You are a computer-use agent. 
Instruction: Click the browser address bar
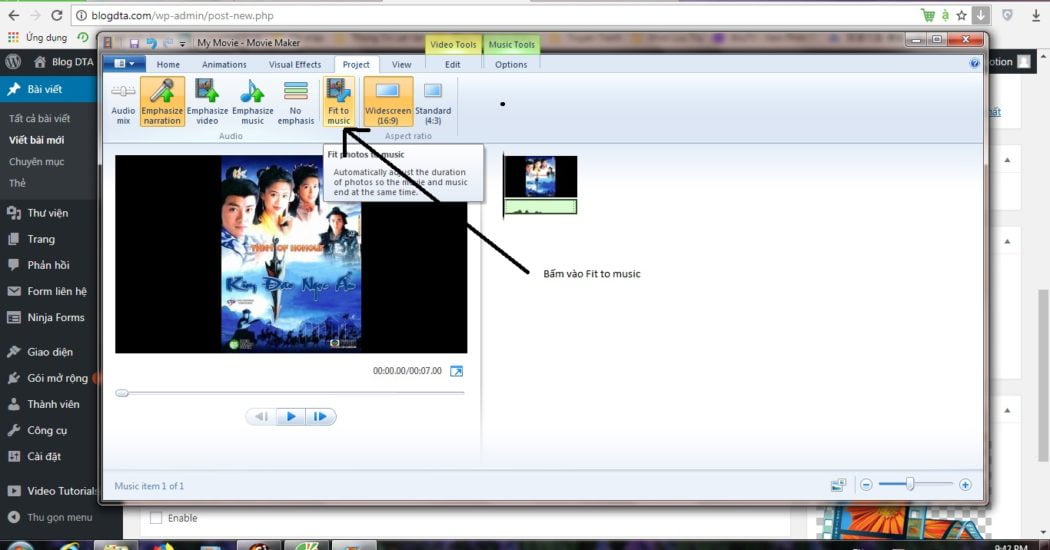496,15
